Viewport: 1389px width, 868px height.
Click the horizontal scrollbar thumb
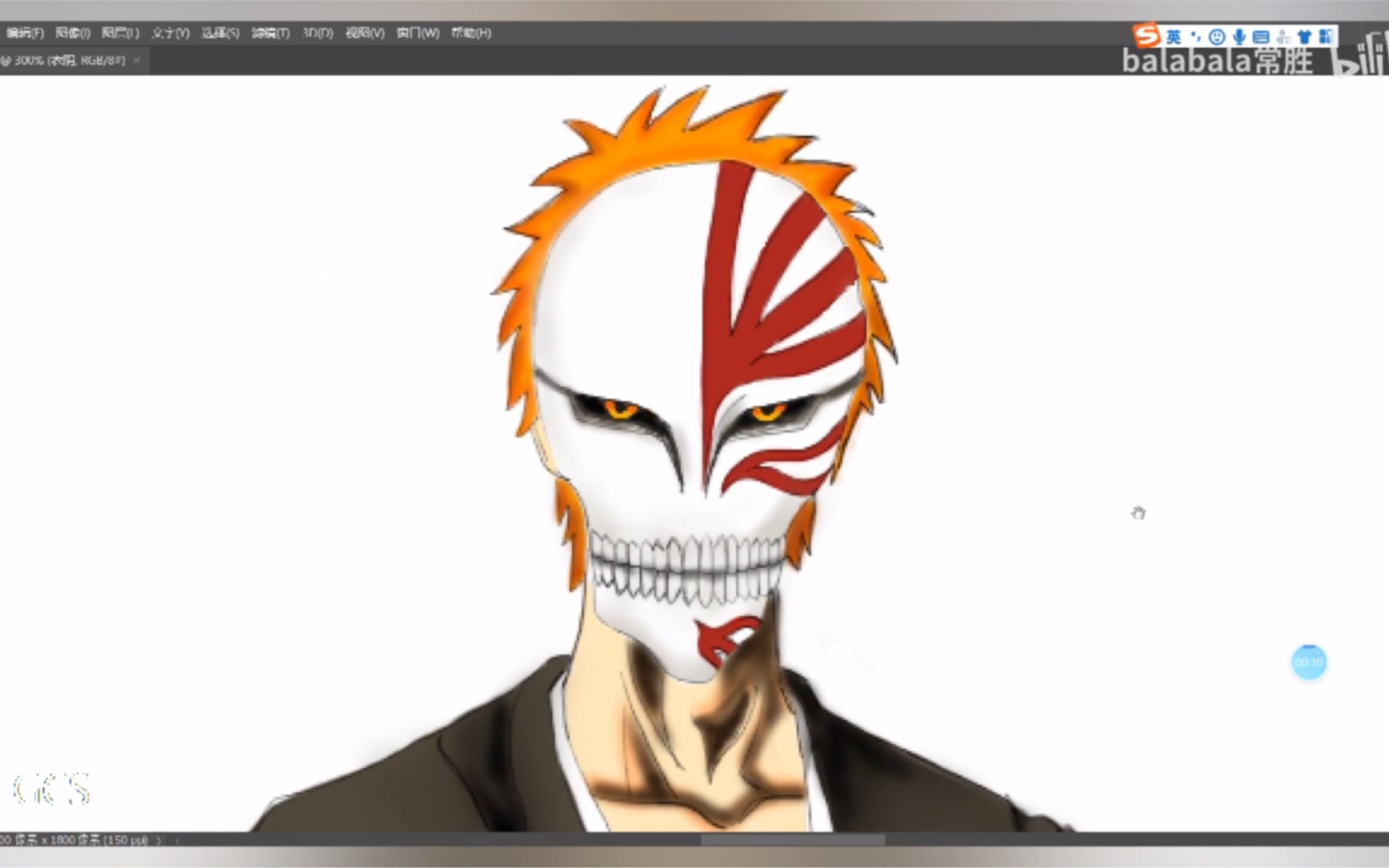(793, 840)
